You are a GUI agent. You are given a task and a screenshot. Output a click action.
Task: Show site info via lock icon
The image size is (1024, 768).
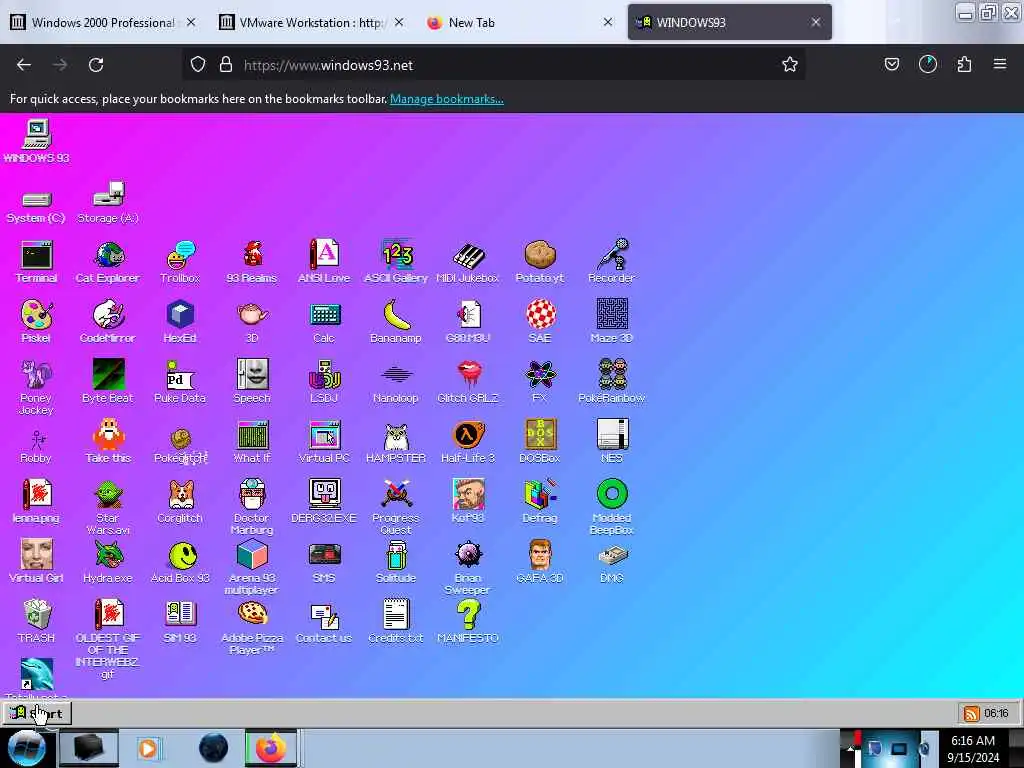[x=226, y=65]
